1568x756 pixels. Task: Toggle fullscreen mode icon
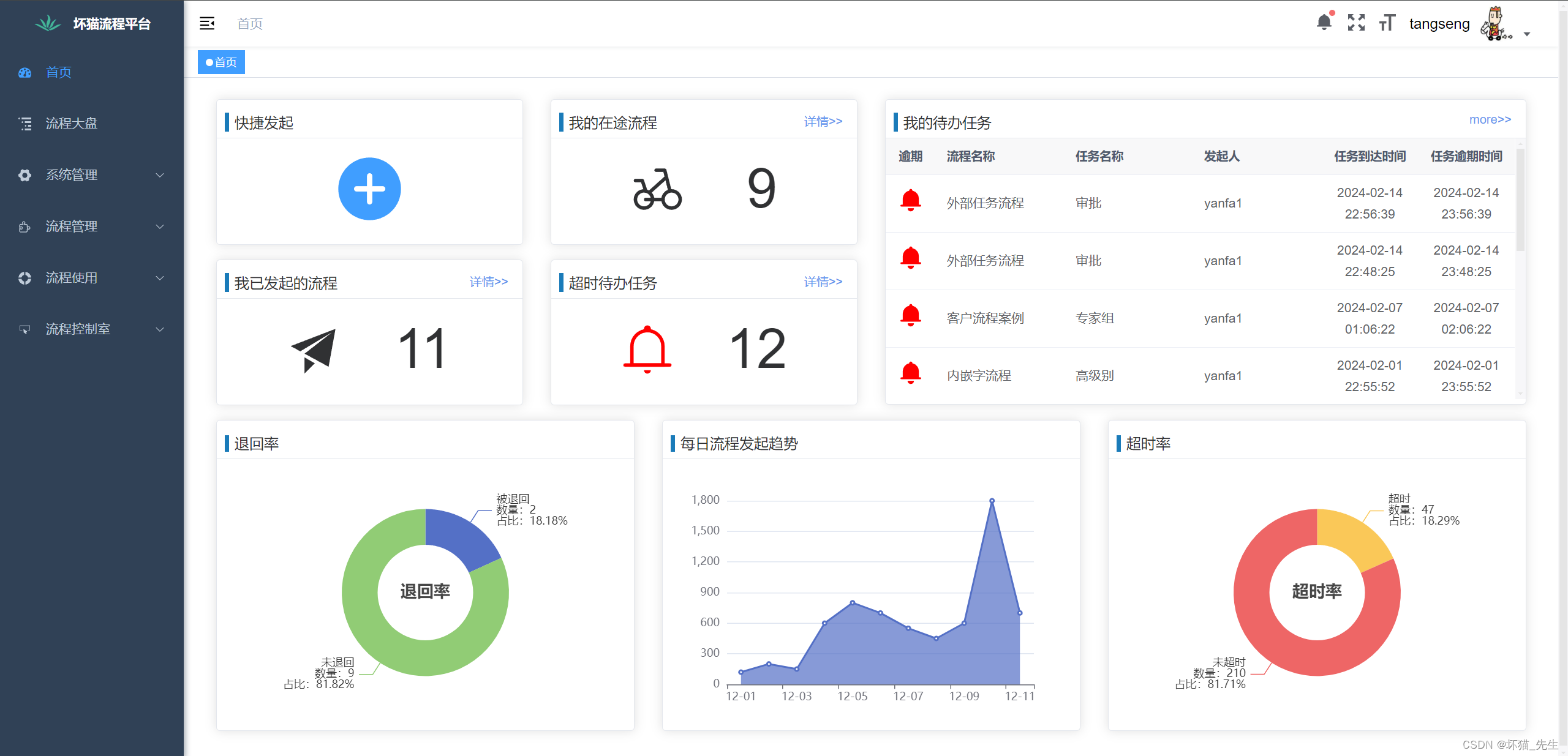(x=1356, y=23)
